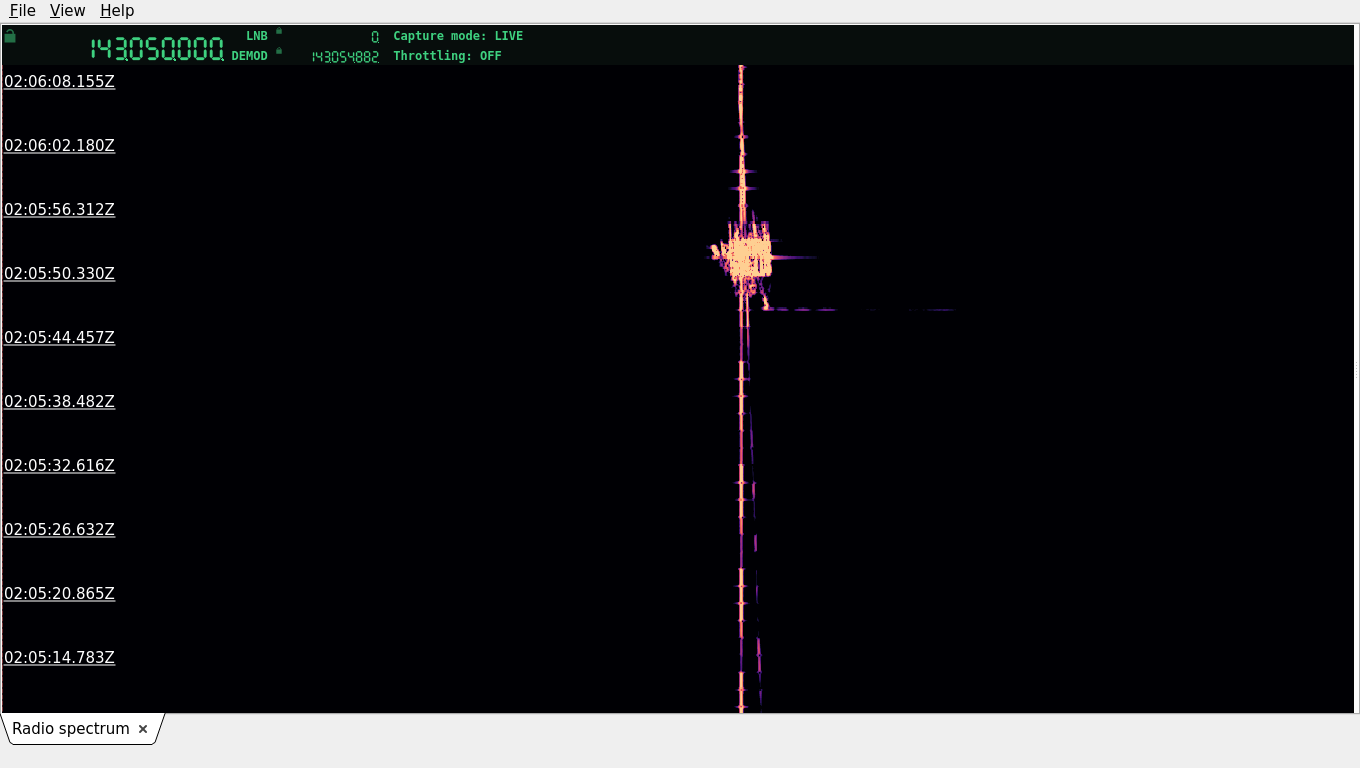
Task: Click timestamp 02:06:08.155Z
Action: point(59,82)
